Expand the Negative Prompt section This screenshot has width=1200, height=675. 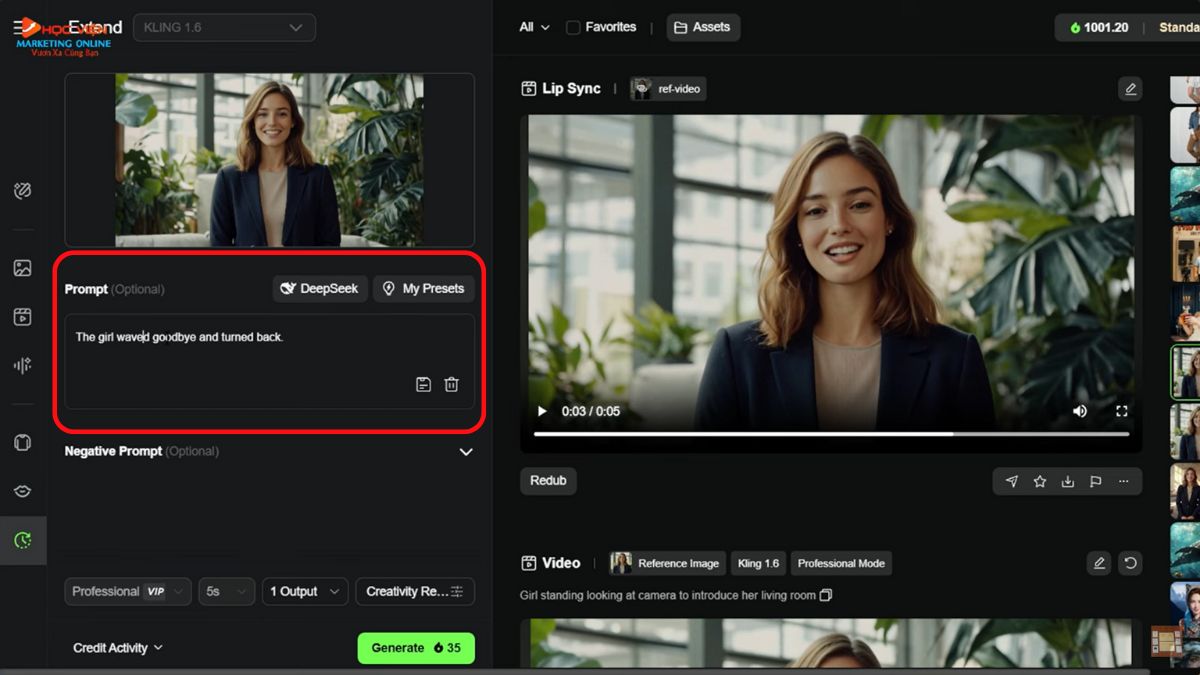465,452
